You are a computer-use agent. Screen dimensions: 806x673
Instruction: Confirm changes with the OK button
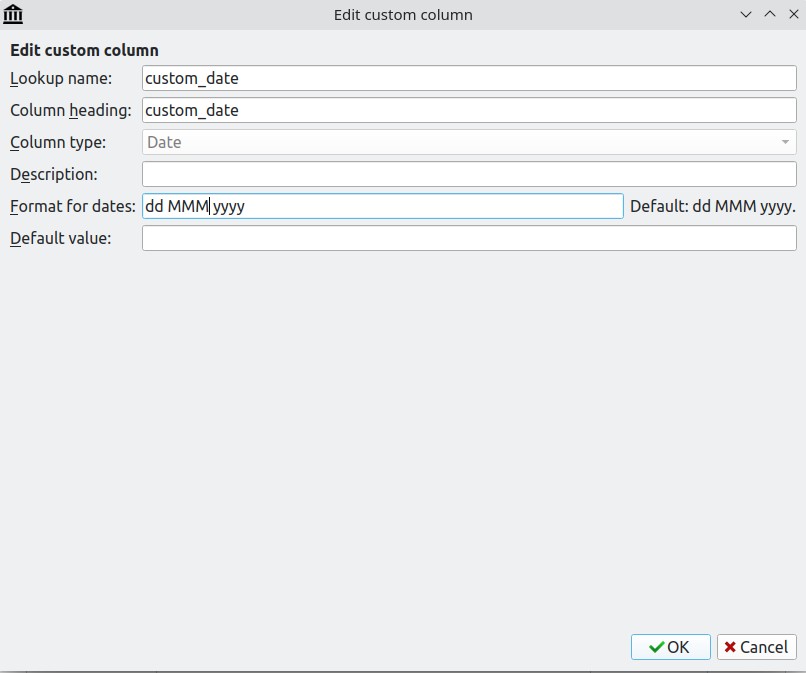click(x=671, y=647)
